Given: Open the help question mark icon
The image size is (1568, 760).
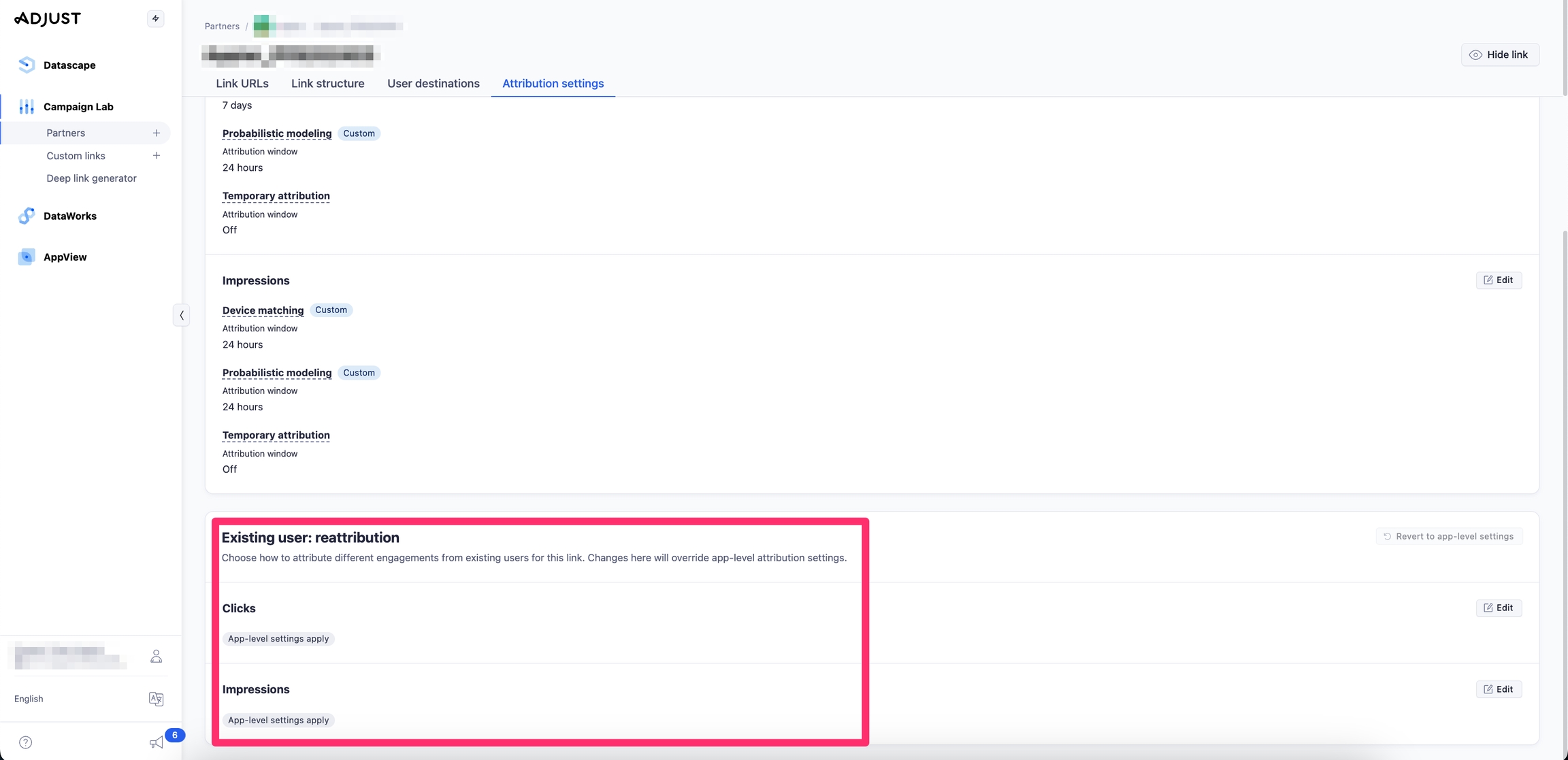Looking at the screenshot, I should tap(26, 742).
